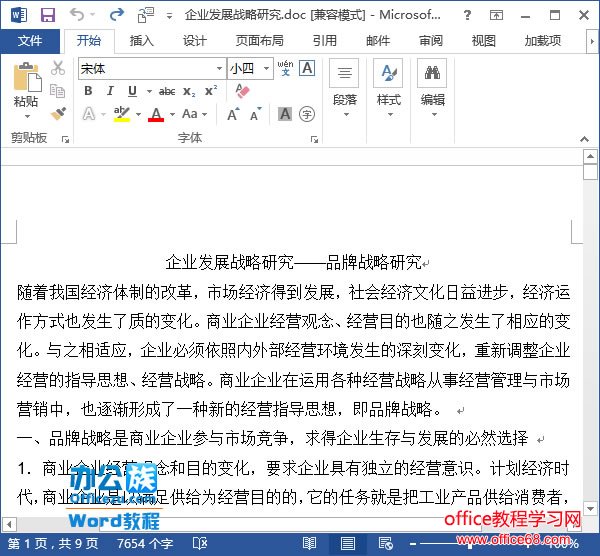Image resolution: width=600 pixels, height=556 pixels.
Task: Click the vertical scrollbar down arrow
Action: (590, 509)
